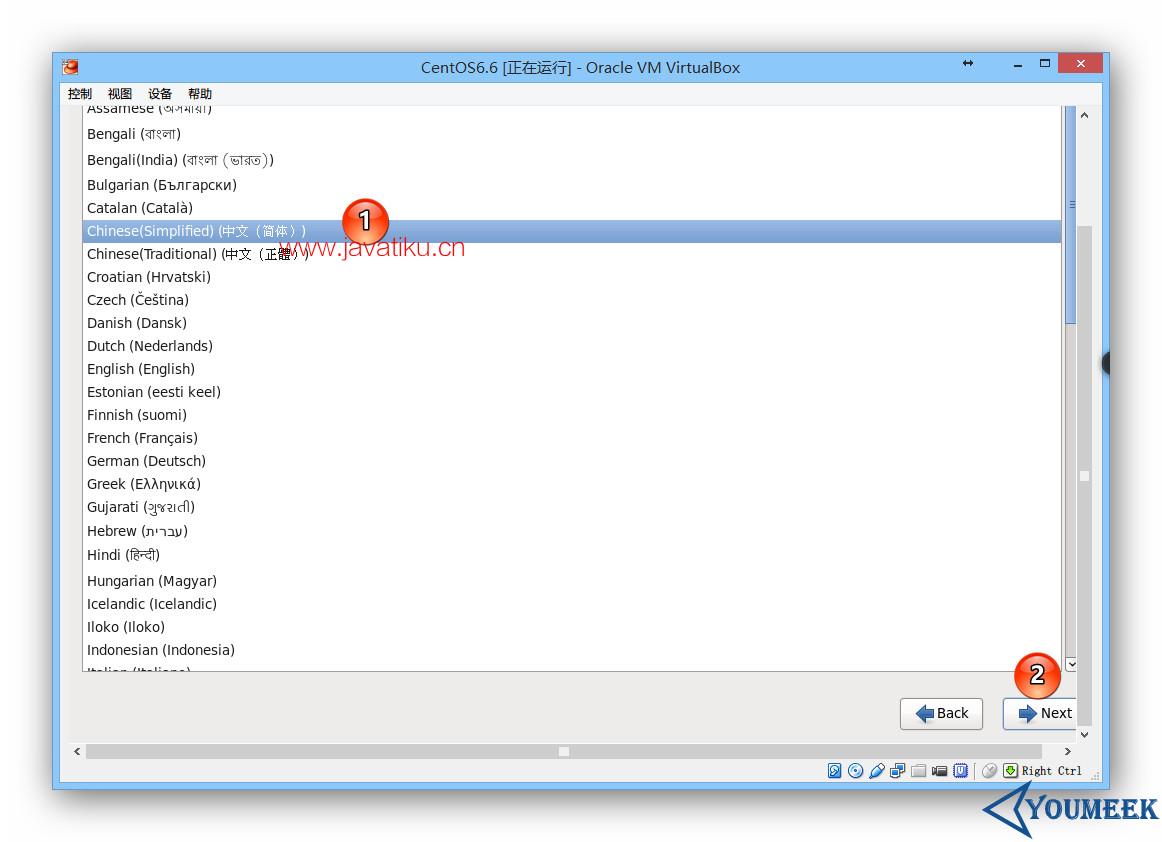Select Indonesian (Indonesia) language
Viewport: 1162px width, 842px height.
(571, 650)
